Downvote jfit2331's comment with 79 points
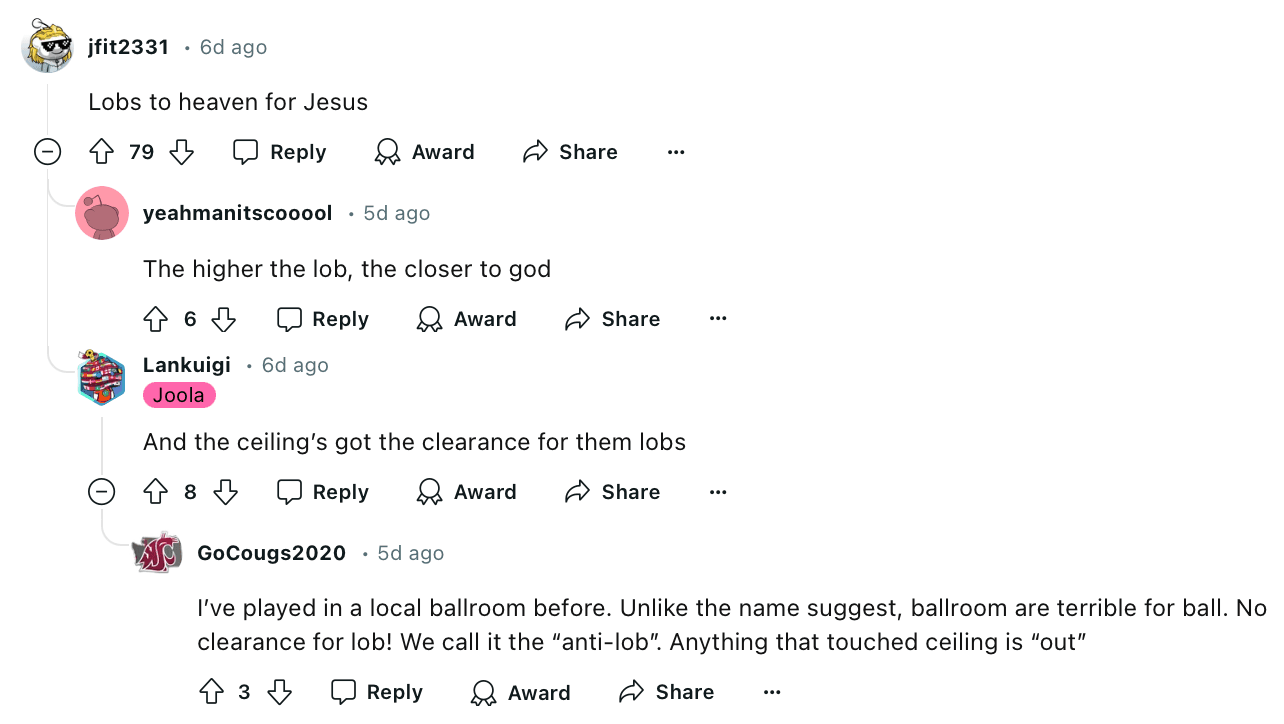Screen dimensions: 1284x724 click(181, 152)
